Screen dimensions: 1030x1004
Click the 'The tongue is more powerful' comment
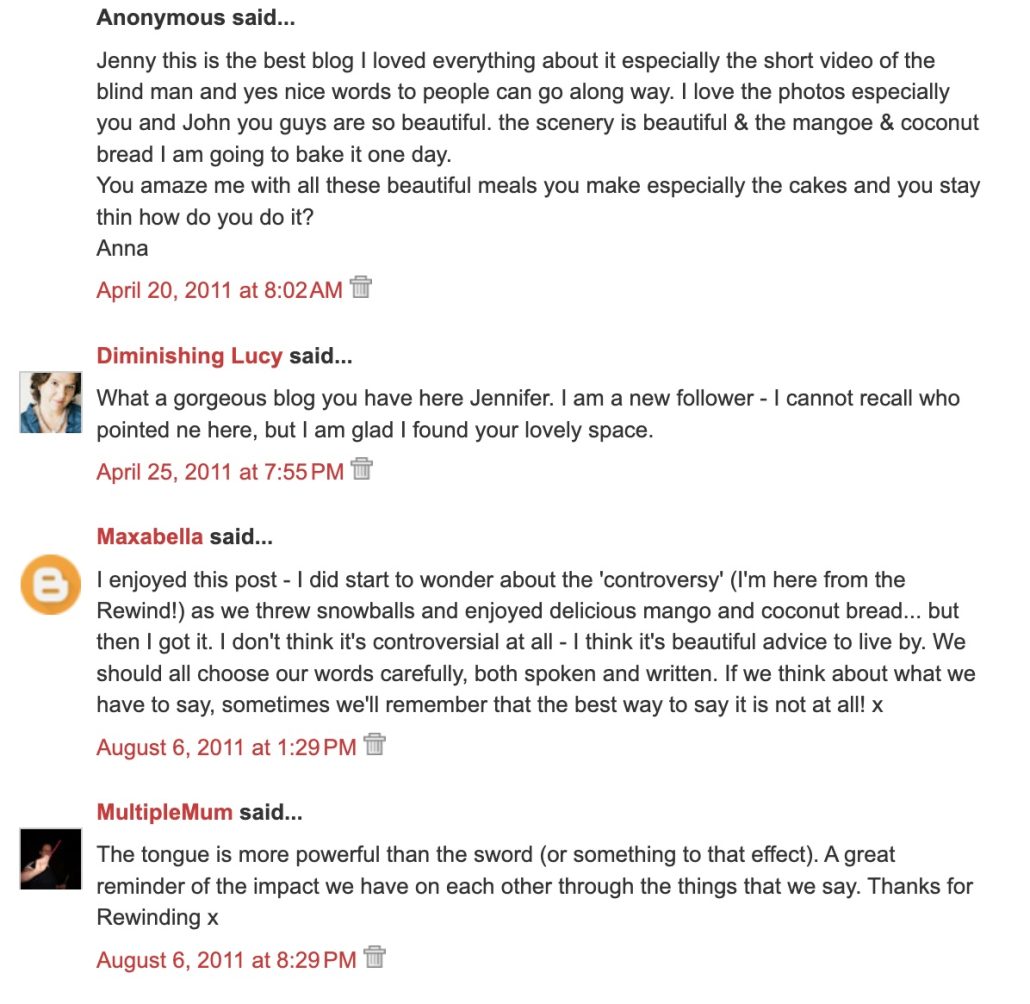coord(534,885)
